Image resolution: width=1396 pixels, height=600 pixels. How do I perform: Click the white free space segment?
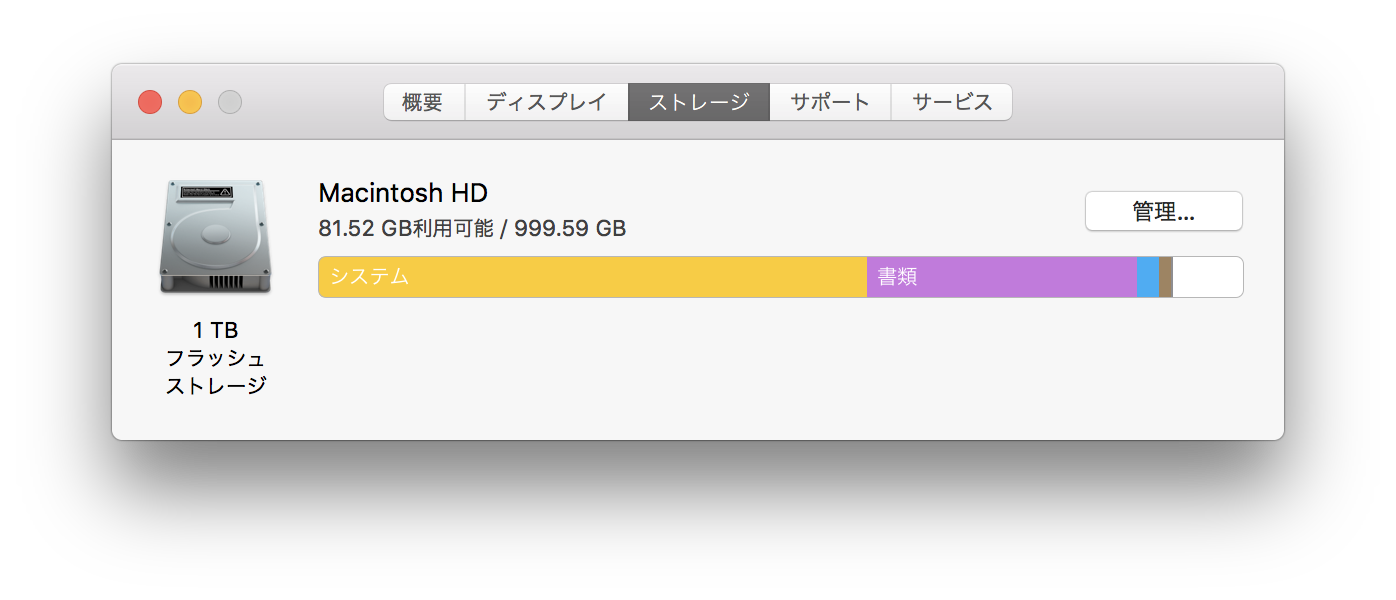coord(1207,277)
